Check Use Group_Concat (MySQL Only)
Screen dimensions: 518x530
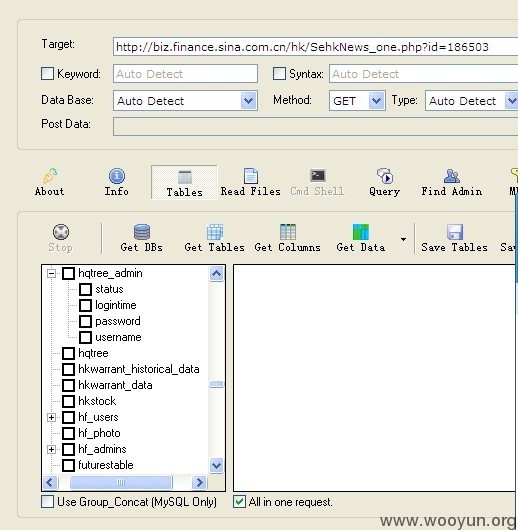[47, 502]
